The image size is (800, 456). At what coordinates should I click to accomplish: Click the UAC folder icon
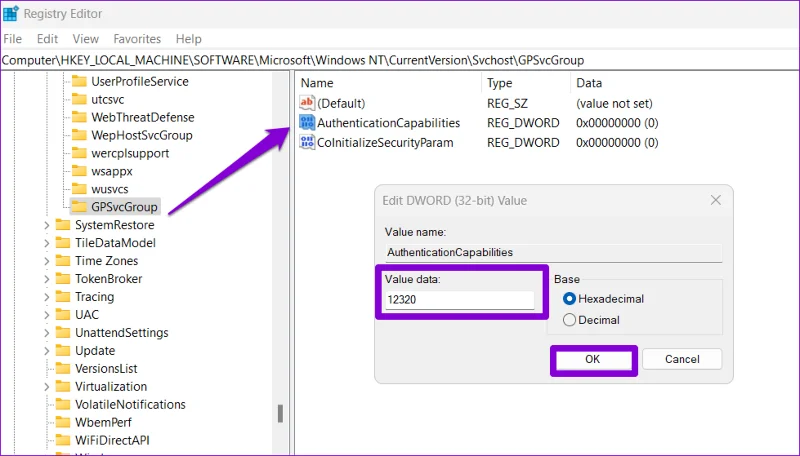pyautogui.click(x=63, y=314)
